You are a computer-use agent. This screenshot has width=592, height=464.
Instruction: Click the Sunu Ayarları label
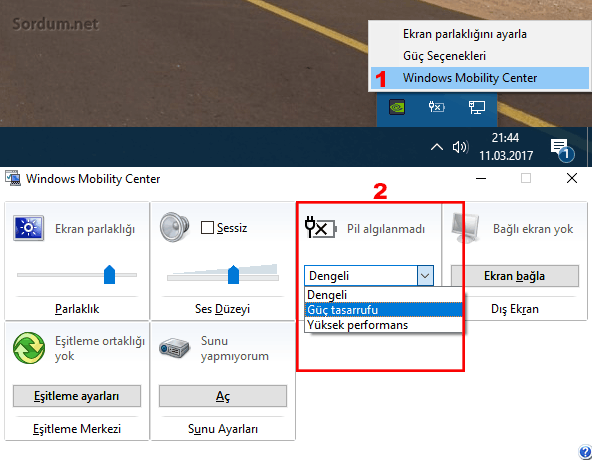pyautogui.click(x=223, y=429)
